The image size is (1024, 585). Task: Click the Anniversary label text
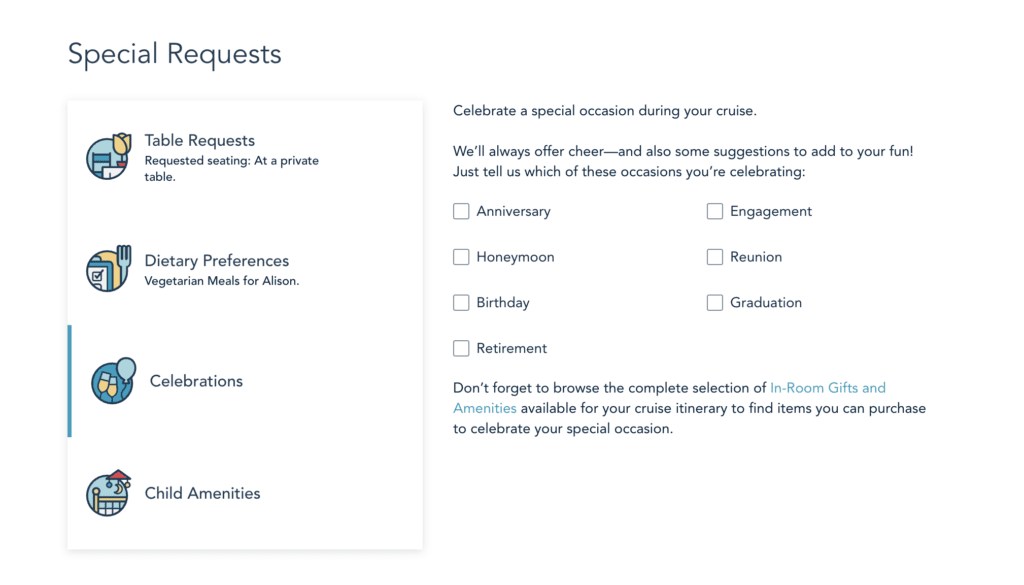pyautogui.click(x=513, y=211)
